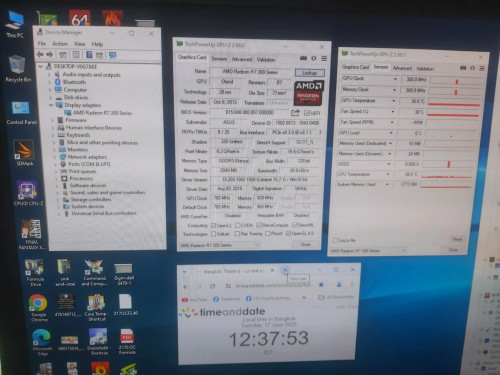Screen dimensions: 500x375
Task: Expand the Network adapters tree node
Action: pyautogui.click(x=55, y=157)
